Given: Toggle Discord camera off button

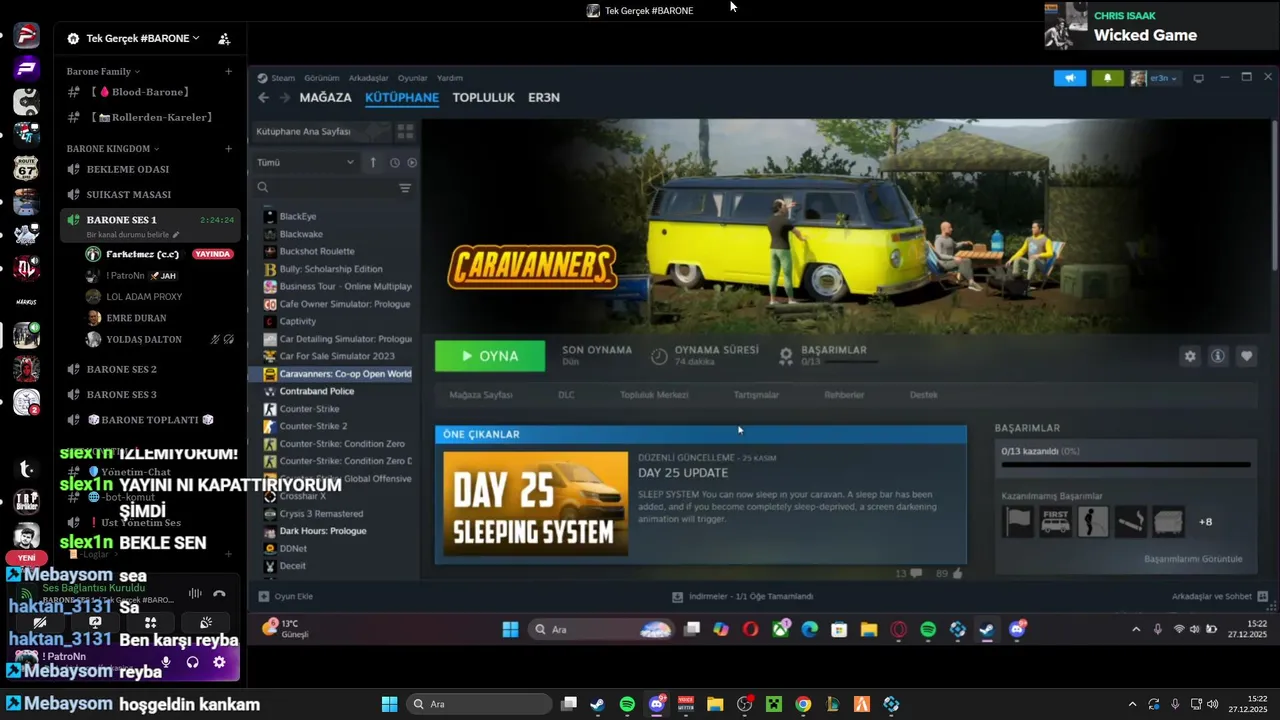Looking at the screenshot, I should click(x=40, y=622).
